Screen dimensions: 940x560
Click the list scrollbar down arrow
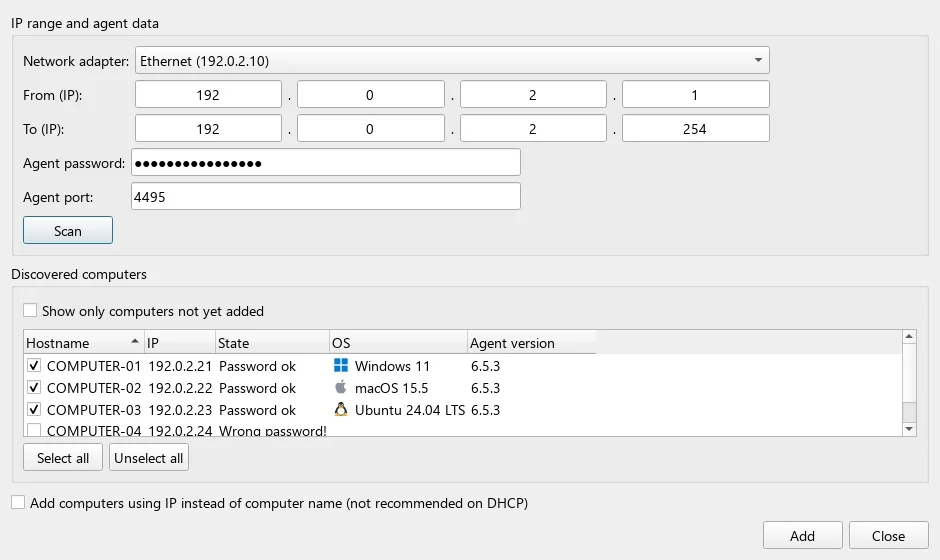909,429
